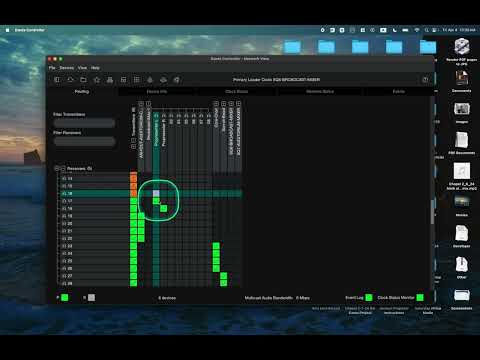Image resolution: width=480 pixels, height=360 pixels.
Task: Open the View menu
Action: tap(82, 68)
